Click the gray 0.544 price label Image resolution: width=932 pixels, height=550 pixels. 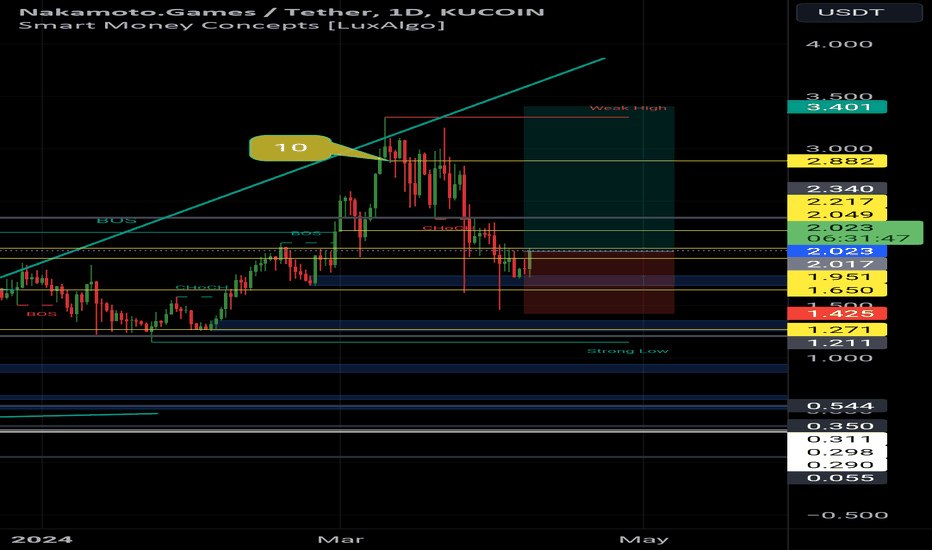point(837,406)
